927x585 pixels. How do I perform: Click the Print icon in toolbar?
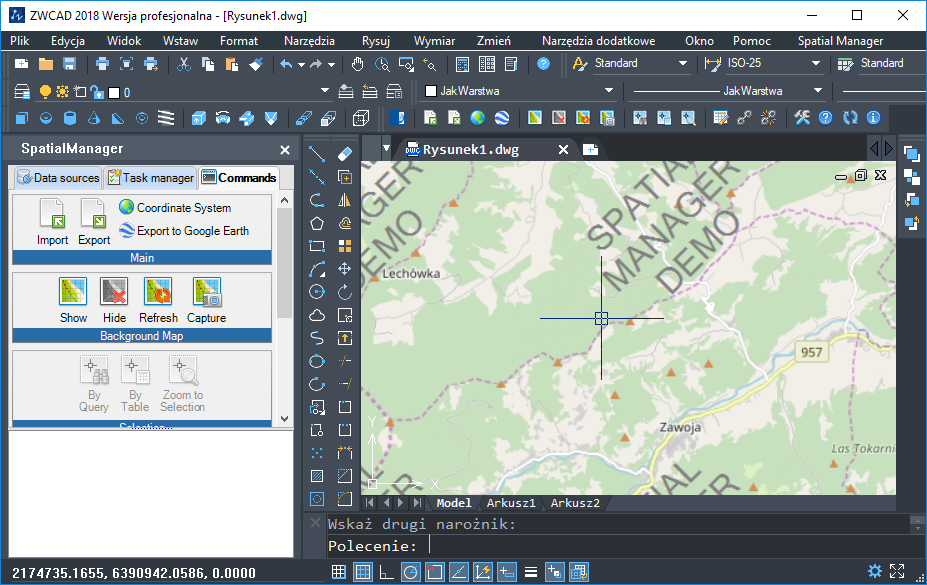pyautogui.click(x=102, y=64)
